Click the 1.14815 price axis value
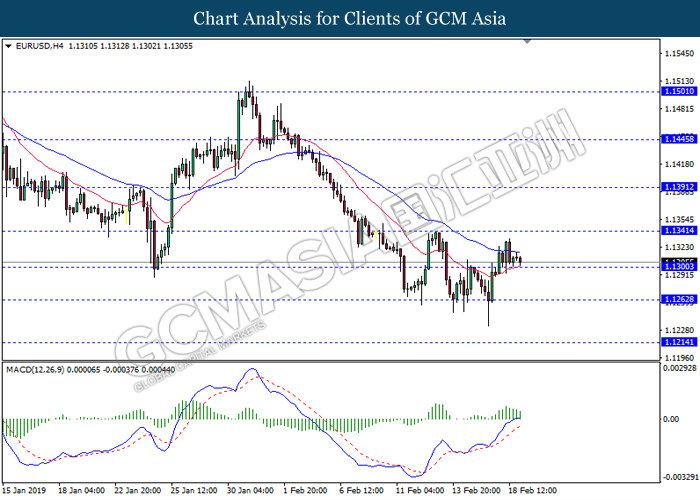Image resolution: width=700 pixels, height=500 pixels. point(679,109)
